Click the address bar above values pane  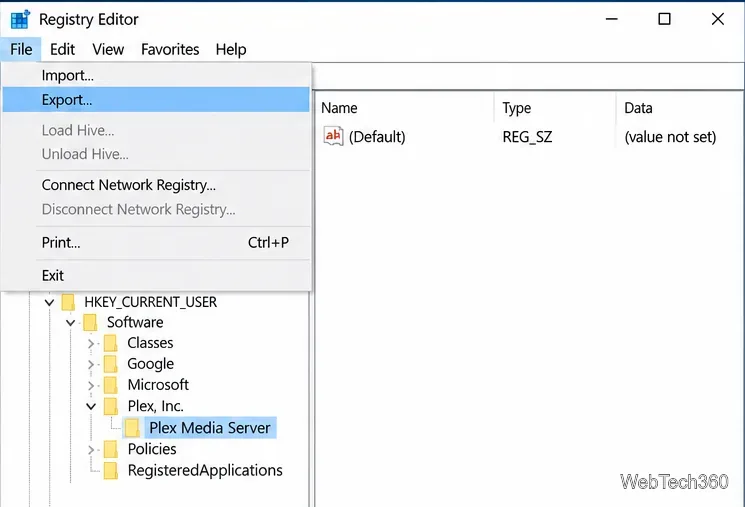527,76
